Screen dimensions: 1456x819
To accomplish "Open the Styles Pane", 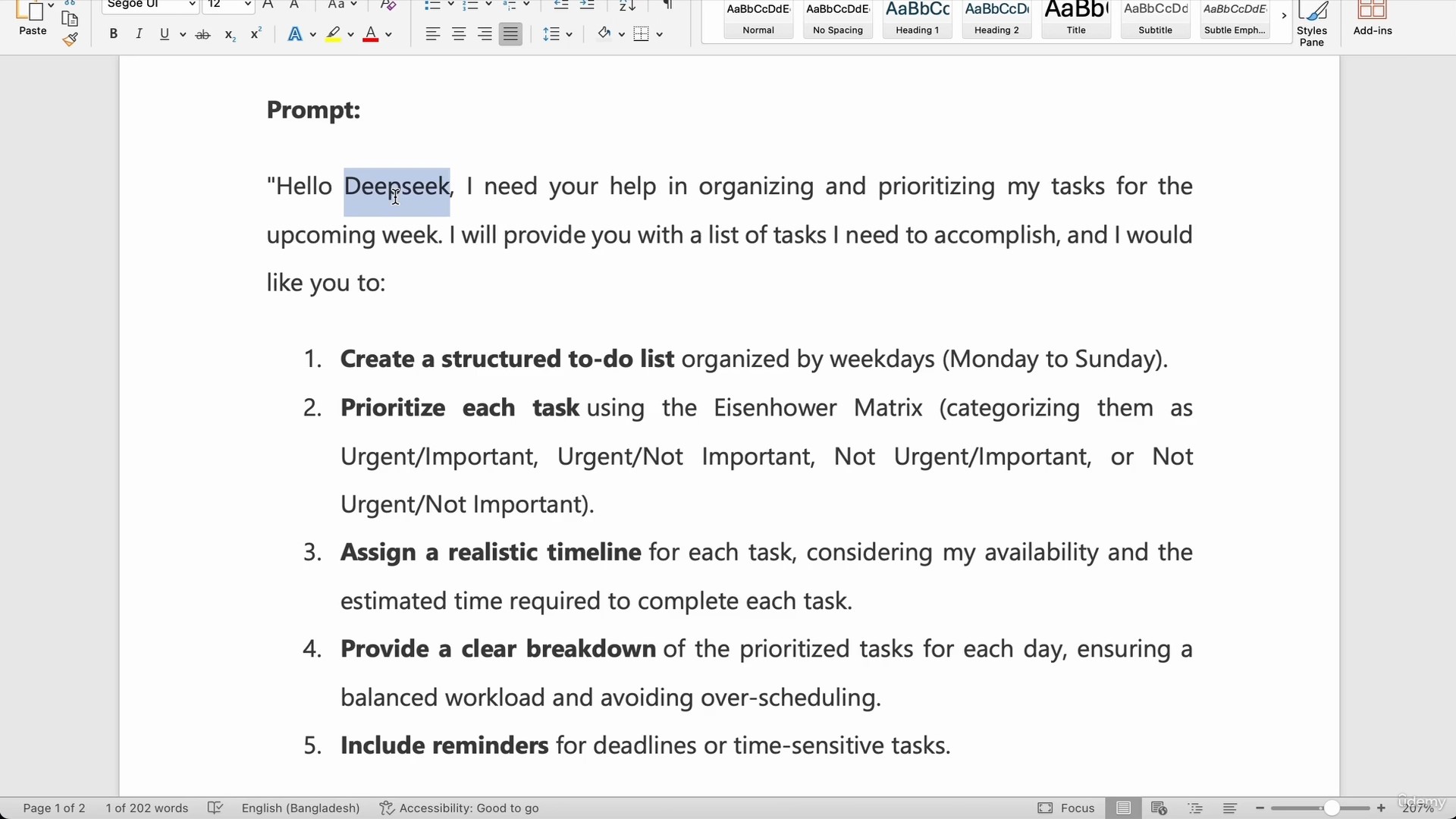I will [x=1312, y=23].
